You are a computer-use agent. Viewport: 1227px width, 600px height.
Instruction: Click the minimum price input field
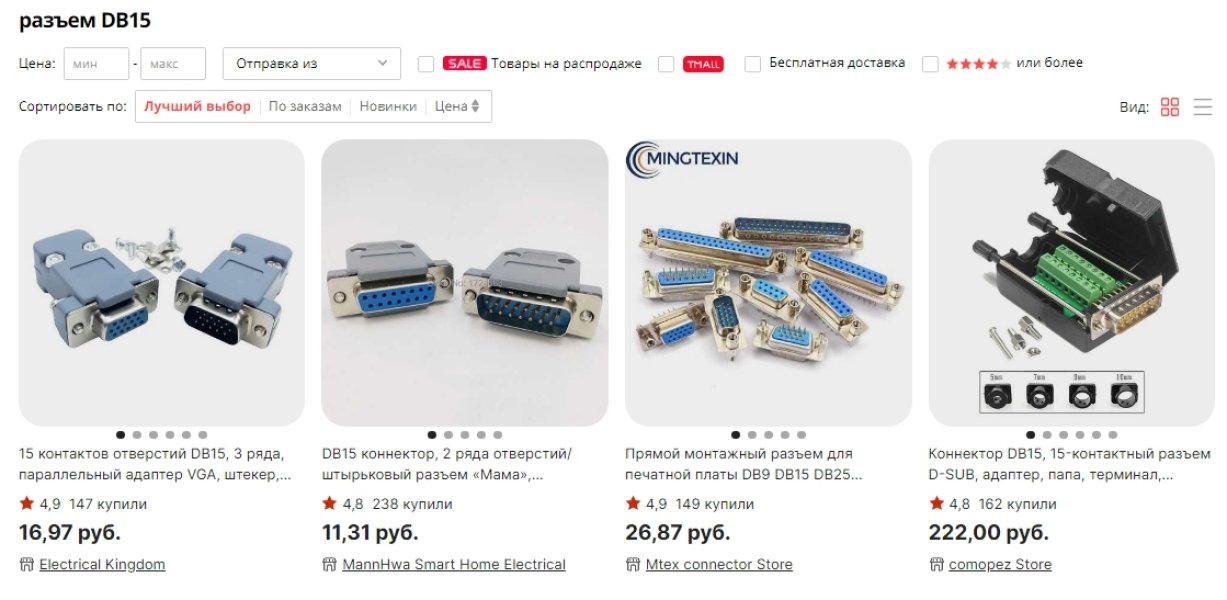96,63
